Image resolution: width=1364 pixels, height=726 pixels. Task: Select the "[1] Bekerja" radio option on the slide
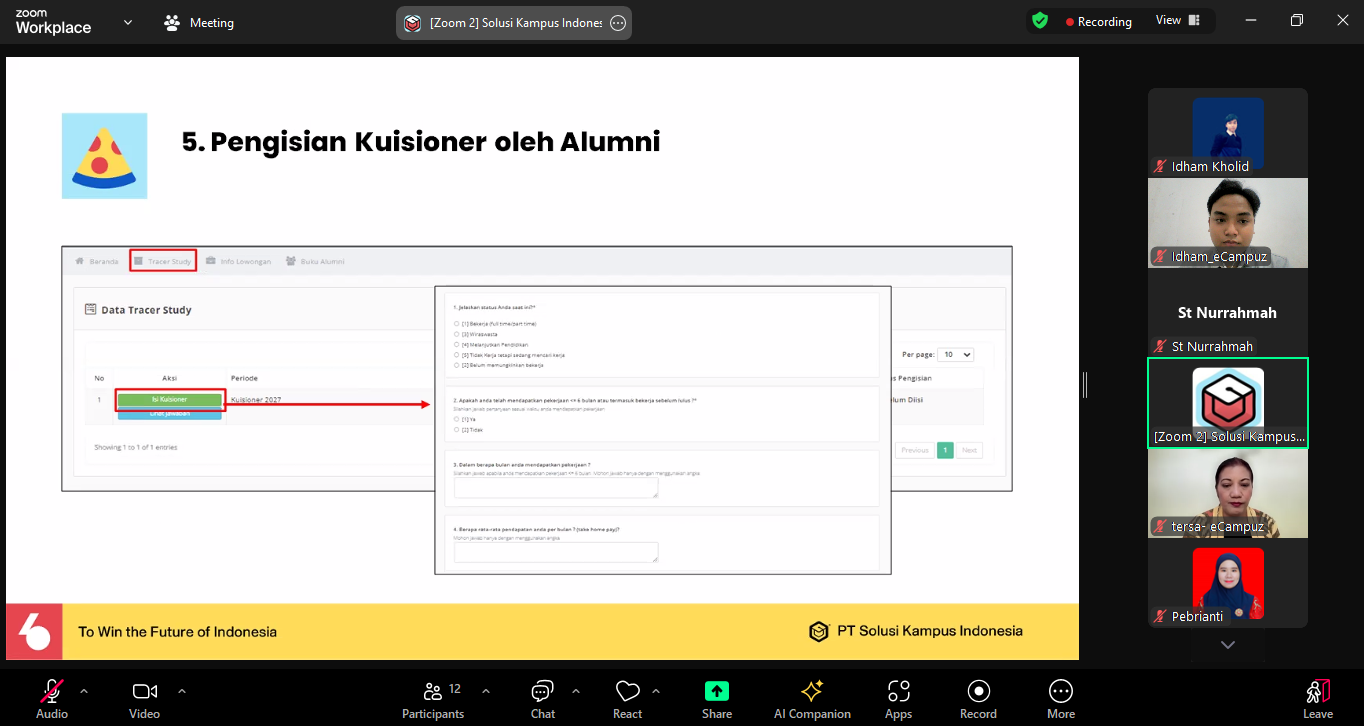click(457, 324)
